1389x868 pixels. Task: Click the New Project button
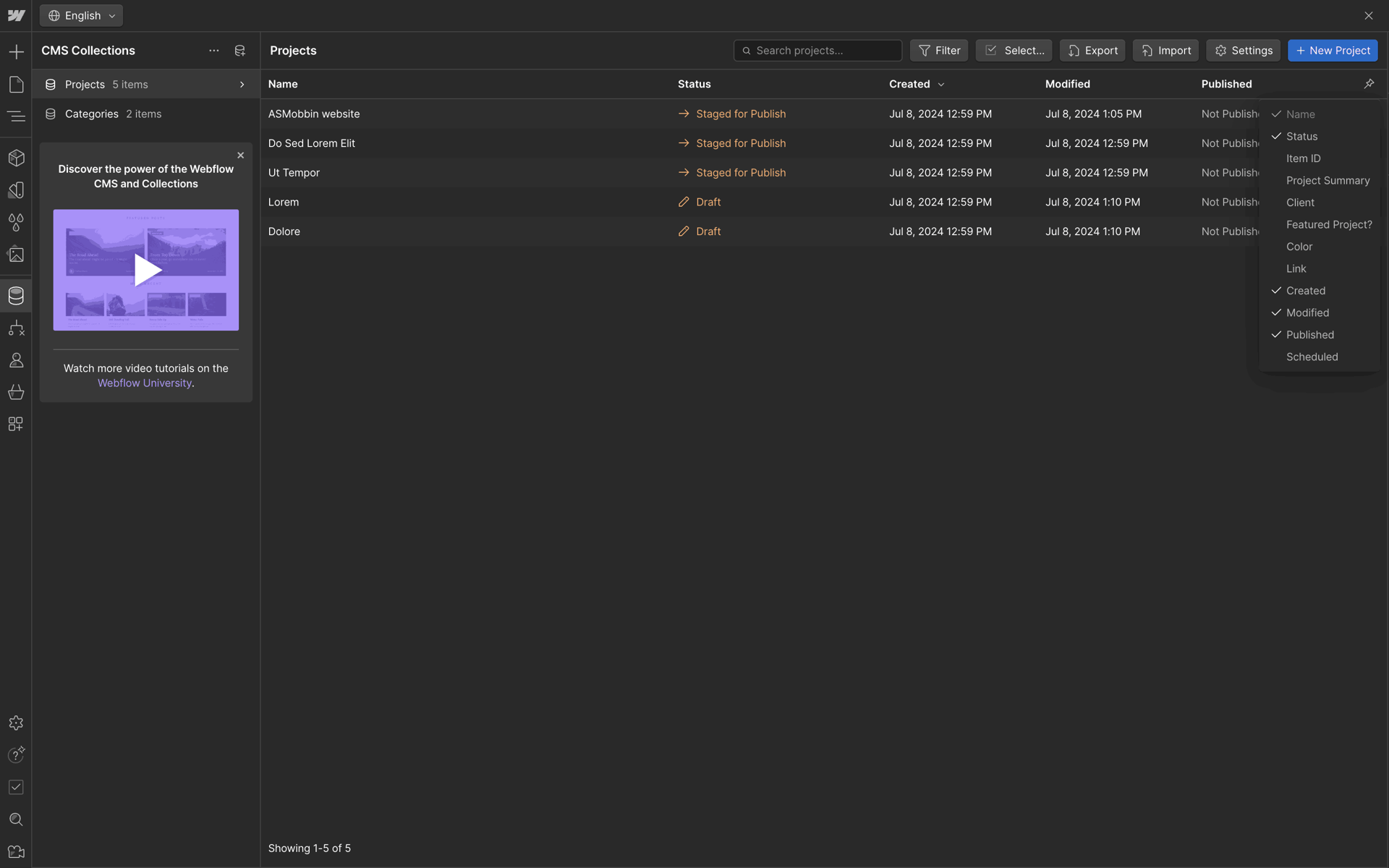1333,51
